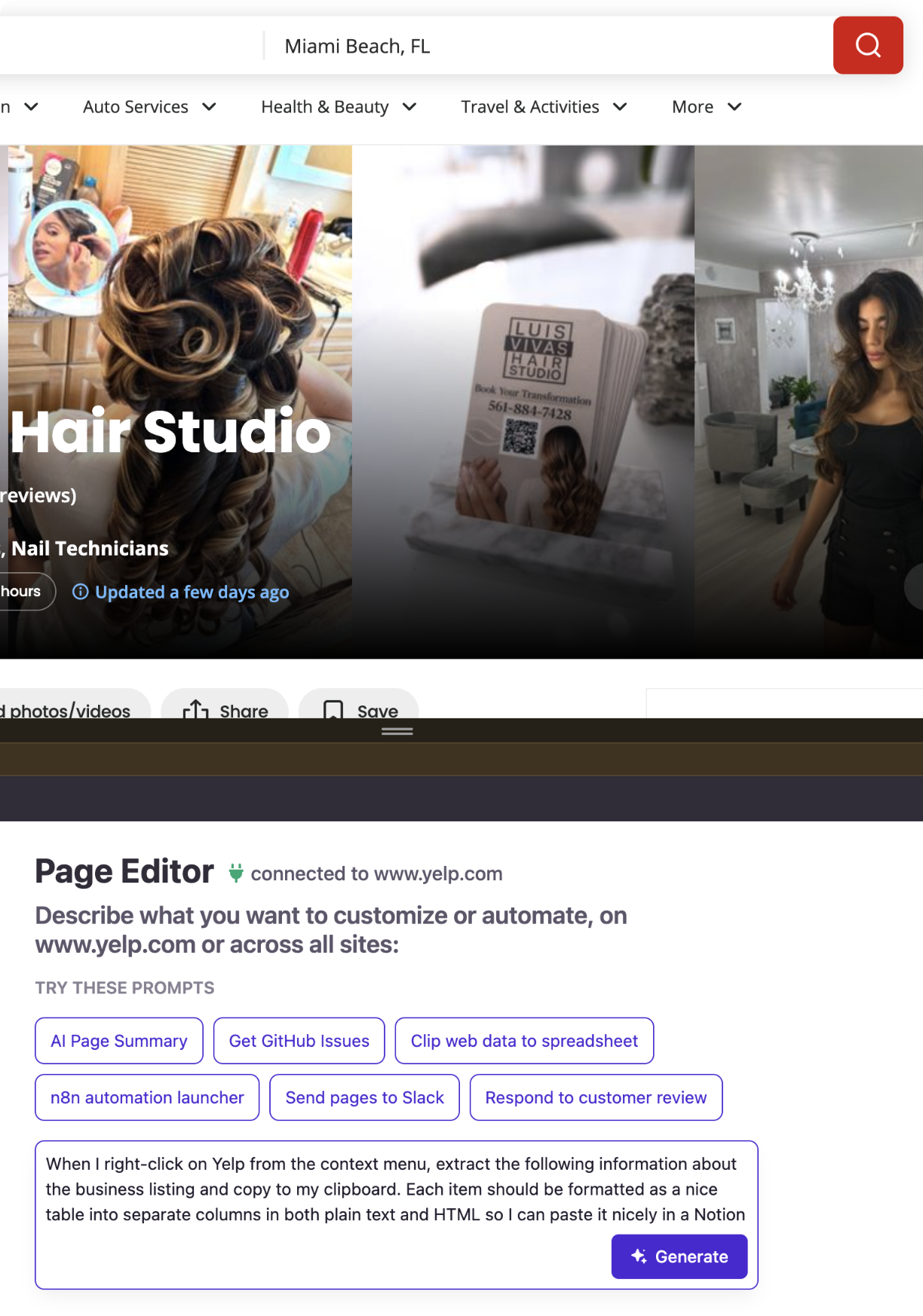Click the Save bookmark button
Viewport: 923px width, 1316px height.
(x=359, y=706)
